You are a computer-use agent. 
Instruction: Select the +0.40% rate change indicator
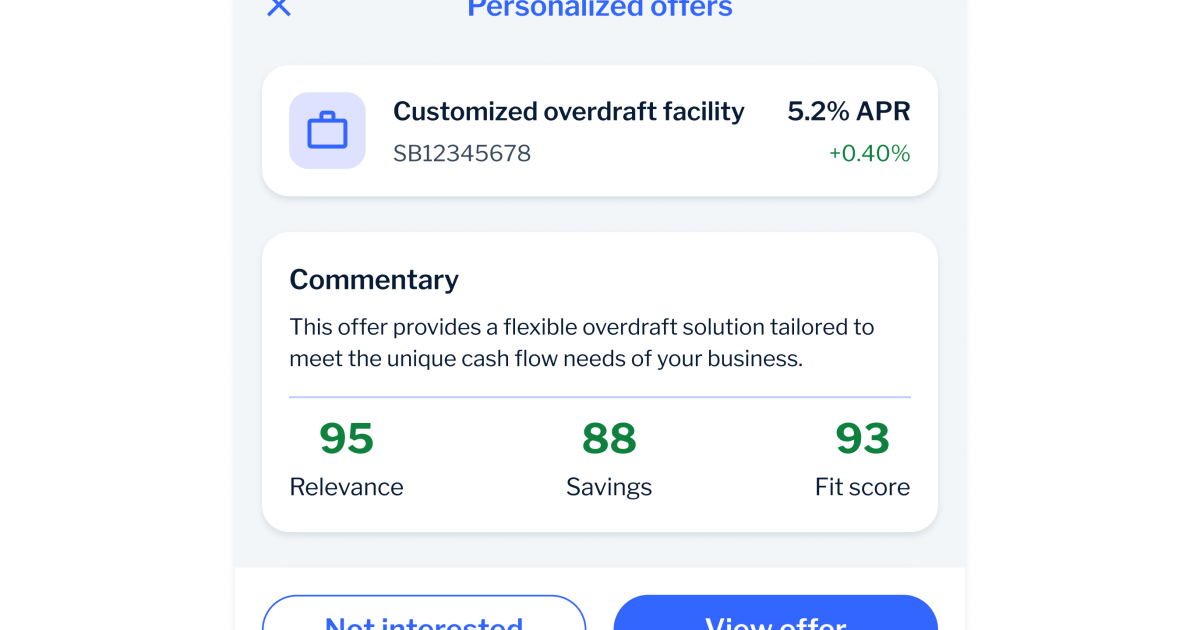(x=869, y=153)
